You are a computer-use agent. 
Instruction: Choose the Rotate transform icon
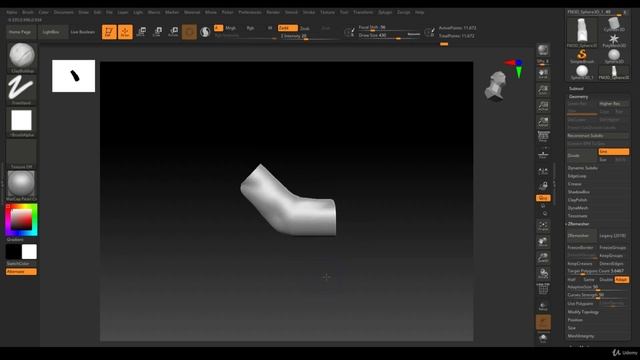point(173,32)
